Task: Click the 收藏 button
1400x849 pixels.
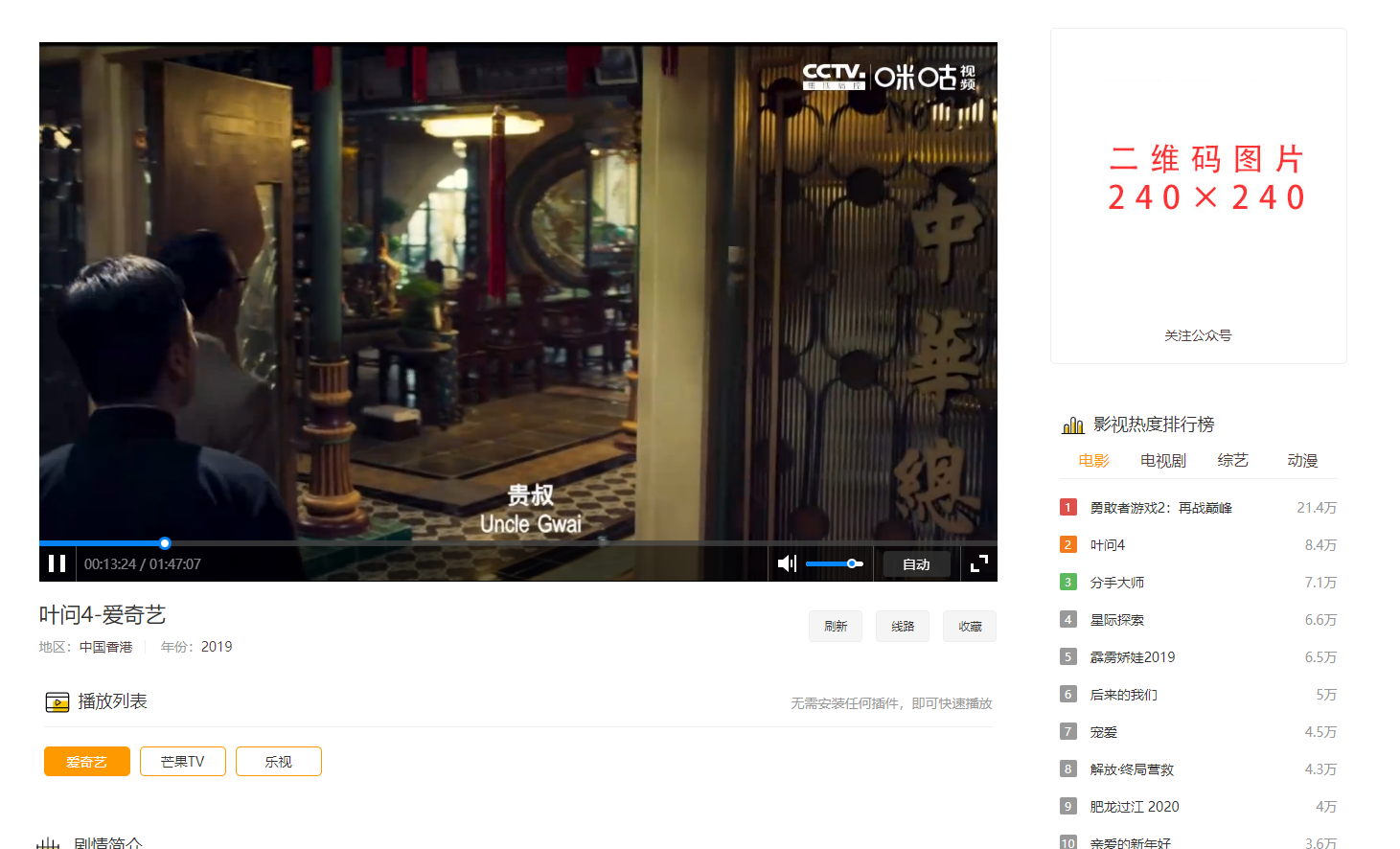Action: [x=970, y=626]
